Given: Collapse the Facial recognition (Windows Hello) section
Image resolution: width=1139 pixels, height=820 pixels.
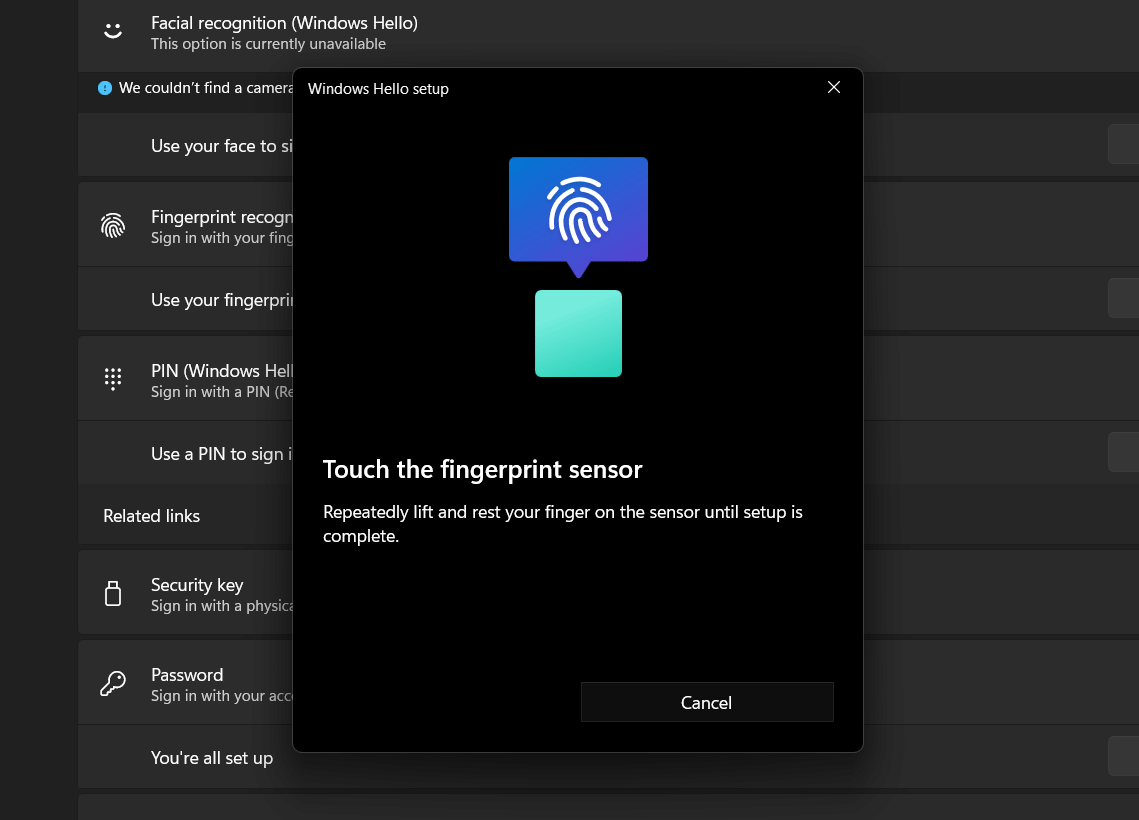Looking at the screenshot, I should 284,22.
